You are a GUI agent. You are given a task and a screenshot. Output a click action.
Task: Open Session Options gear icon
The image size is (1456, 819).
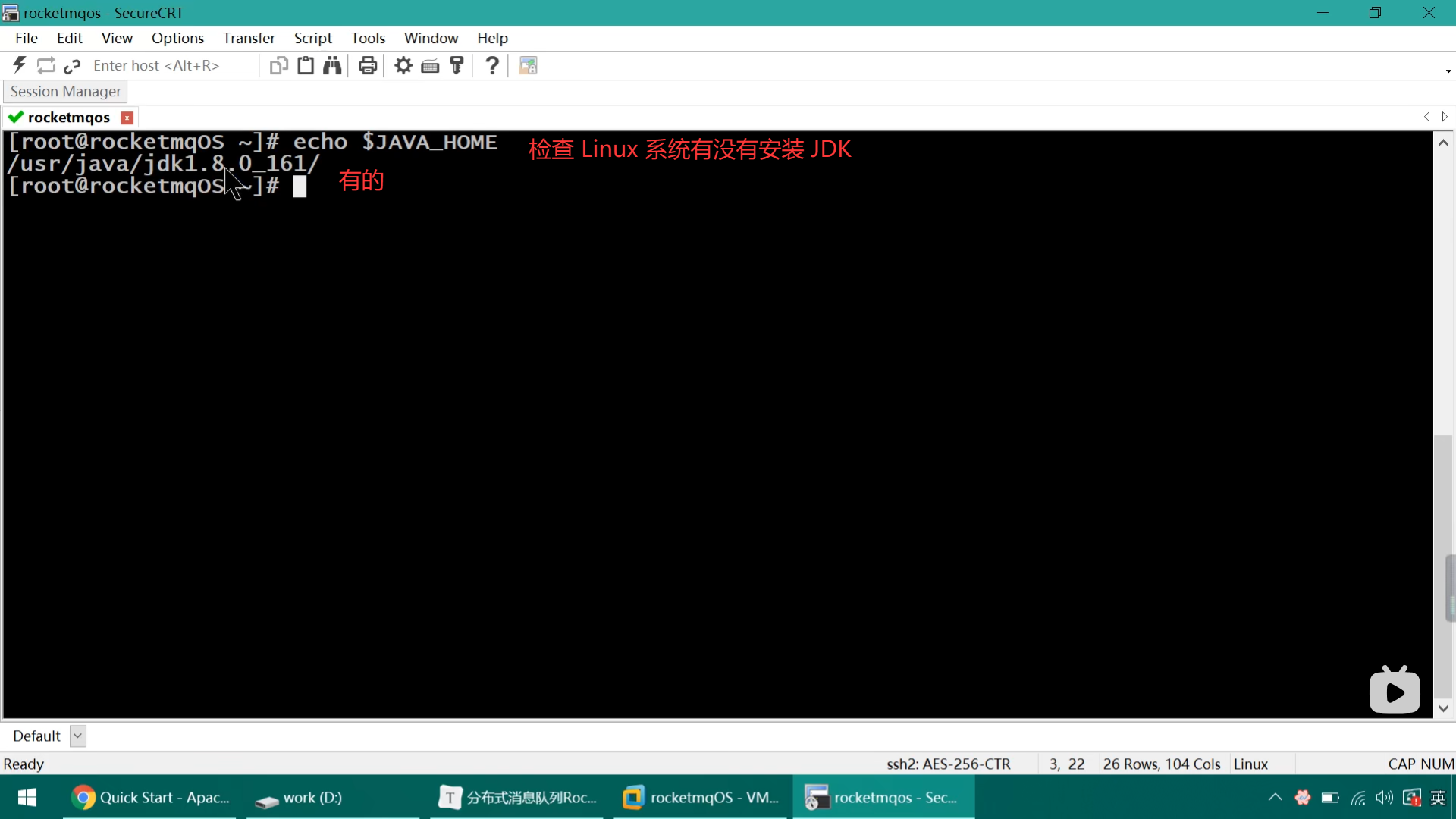coord(403,66)
